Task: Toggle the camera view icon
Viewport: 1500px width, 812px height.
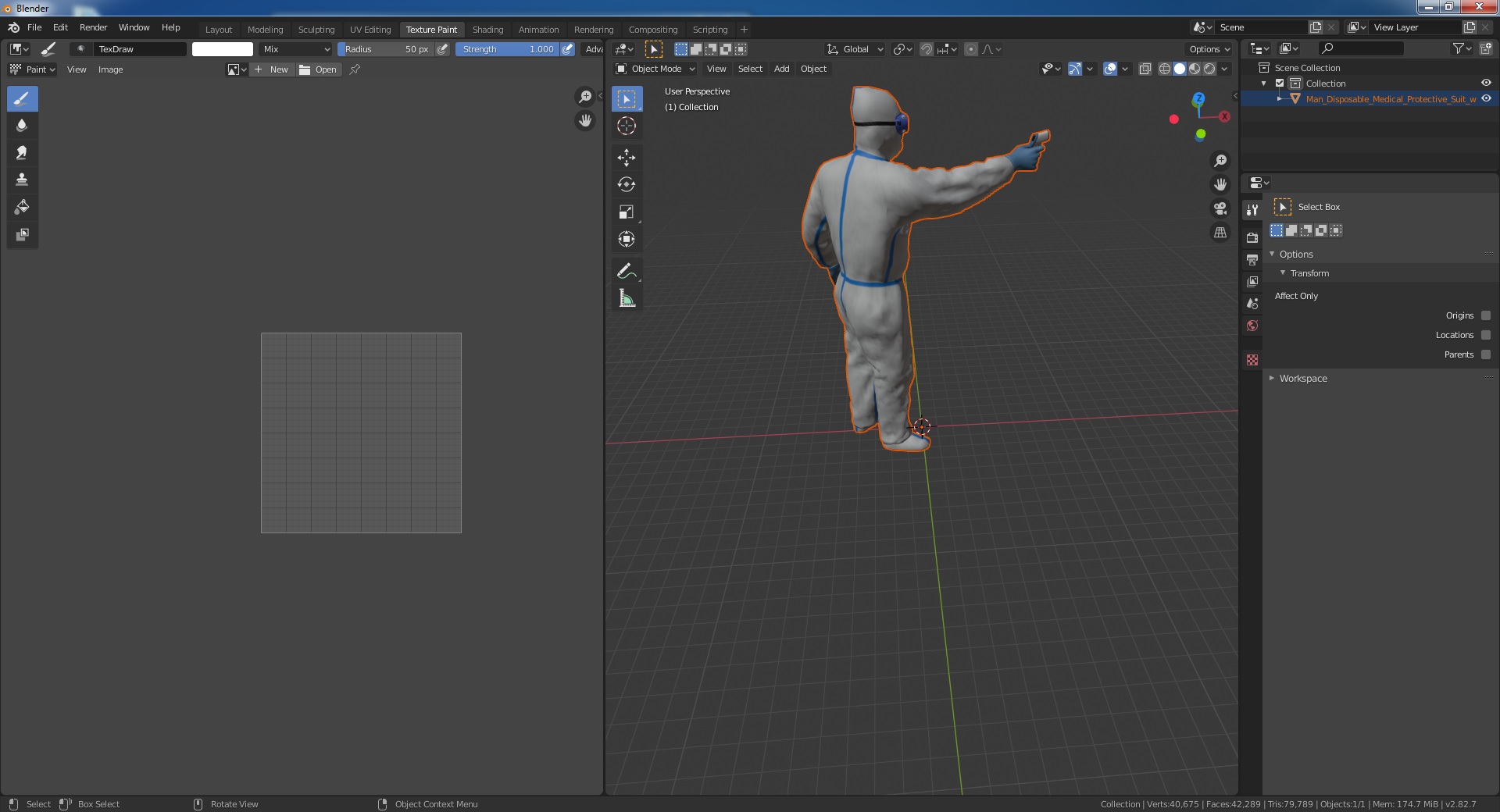Action: pyautogui.click(x=1220, y=208)
